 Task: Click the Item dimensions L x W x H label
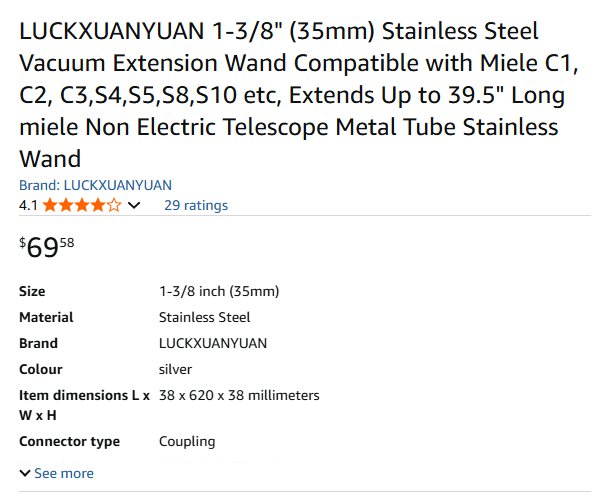[84, 405]
